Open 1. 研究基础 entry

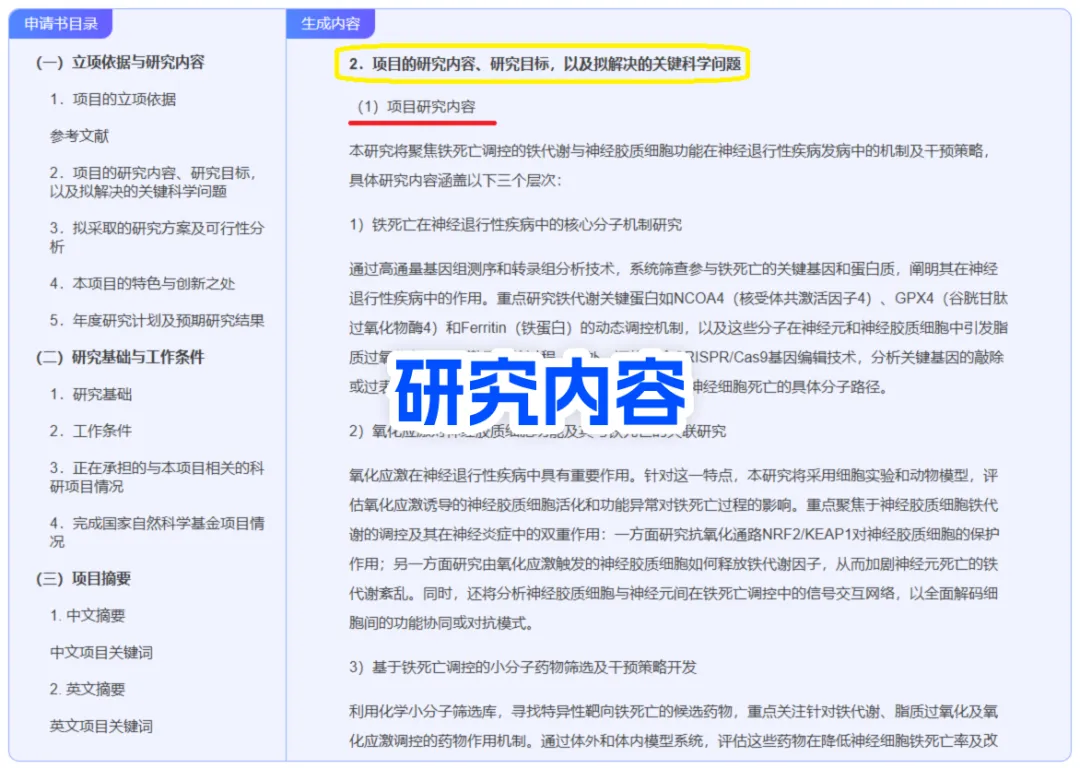tap(91, 394)
